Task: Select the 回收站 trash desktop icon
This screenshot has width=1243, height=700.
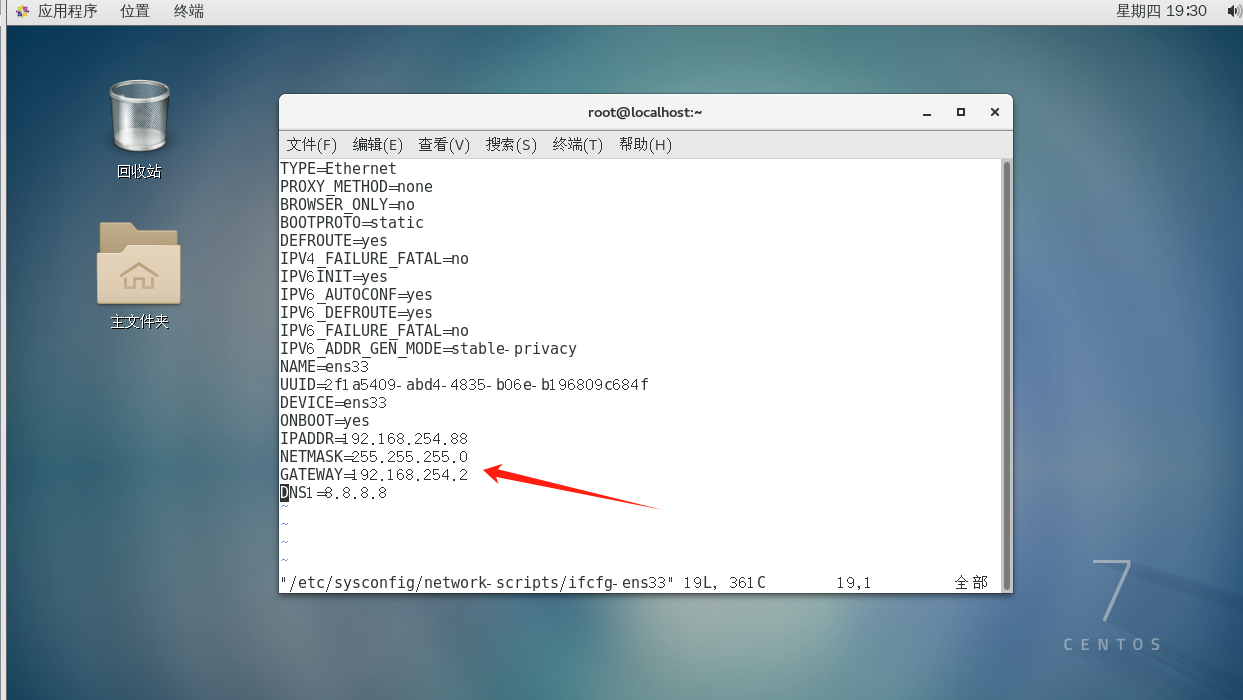Action: 138,130
